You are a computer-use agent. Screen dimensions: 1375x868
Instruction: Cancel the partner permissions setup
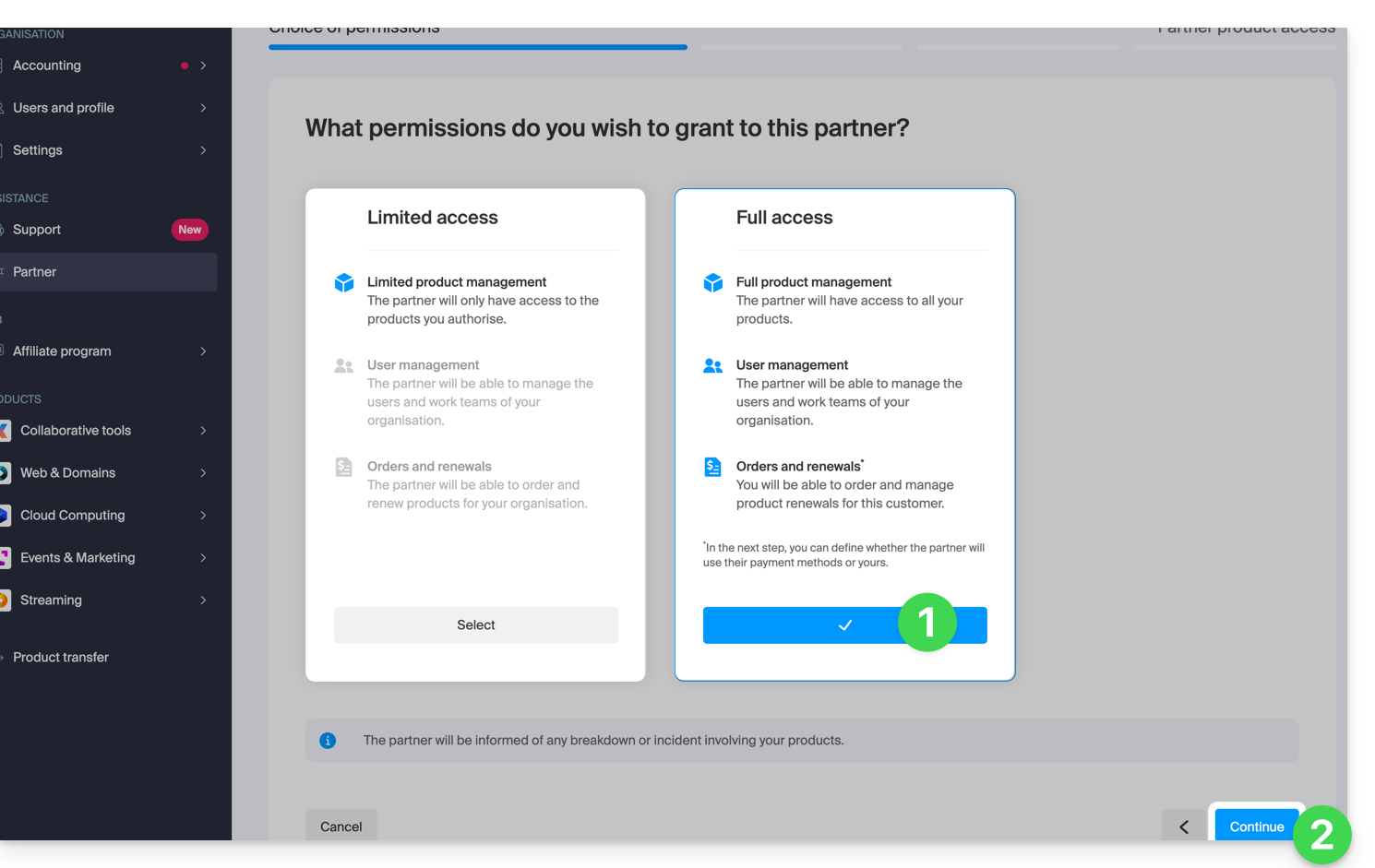pyautogui.click(x=341, y=826)
